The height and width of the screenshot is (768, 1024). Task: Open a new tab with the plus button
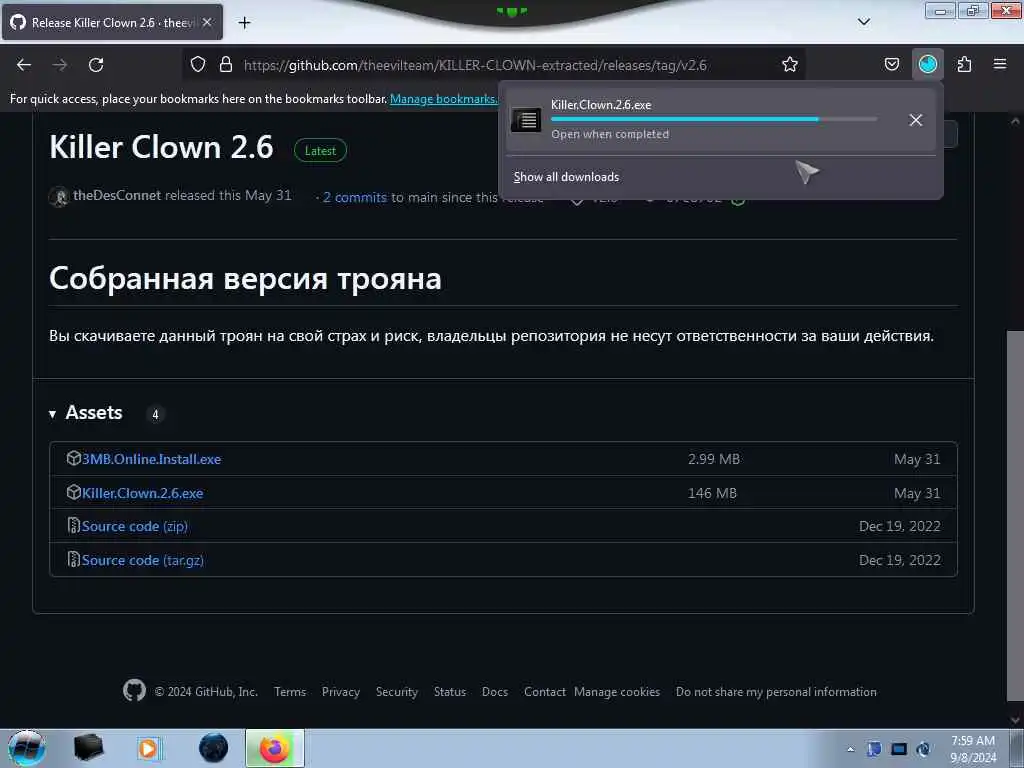click(244, 23)
